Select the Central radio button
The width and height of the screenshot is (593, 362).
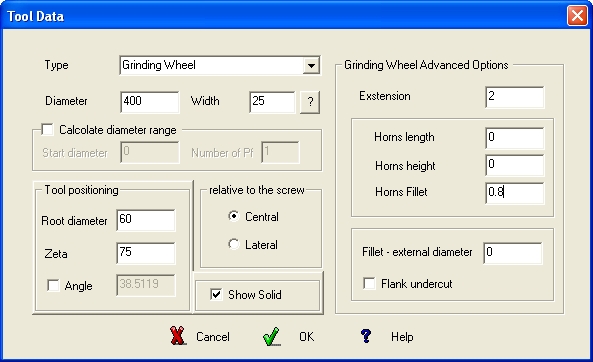click(234, 216)
